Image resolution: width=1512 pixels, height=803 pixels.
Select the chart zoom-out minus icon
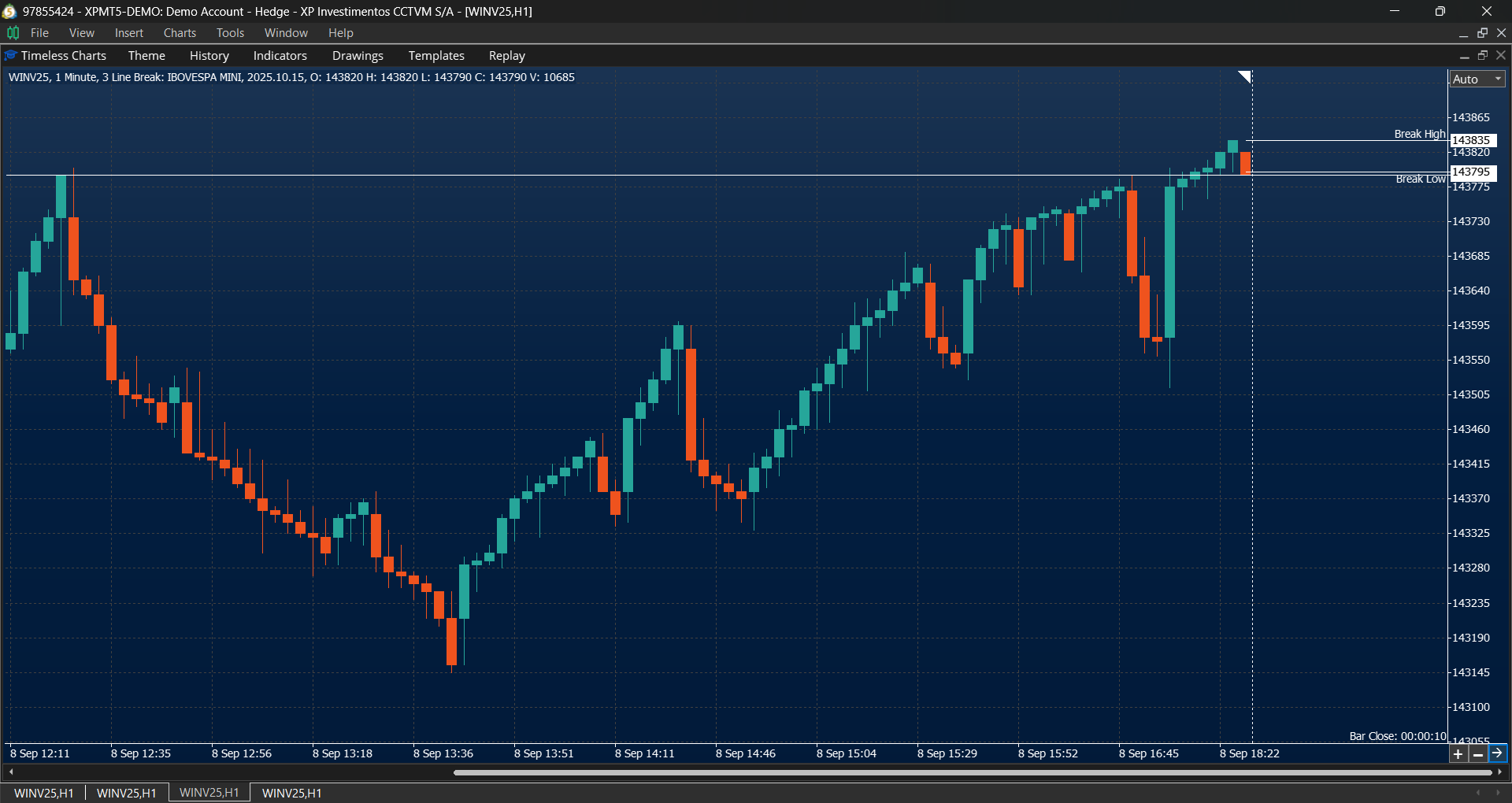(1480, 753)
